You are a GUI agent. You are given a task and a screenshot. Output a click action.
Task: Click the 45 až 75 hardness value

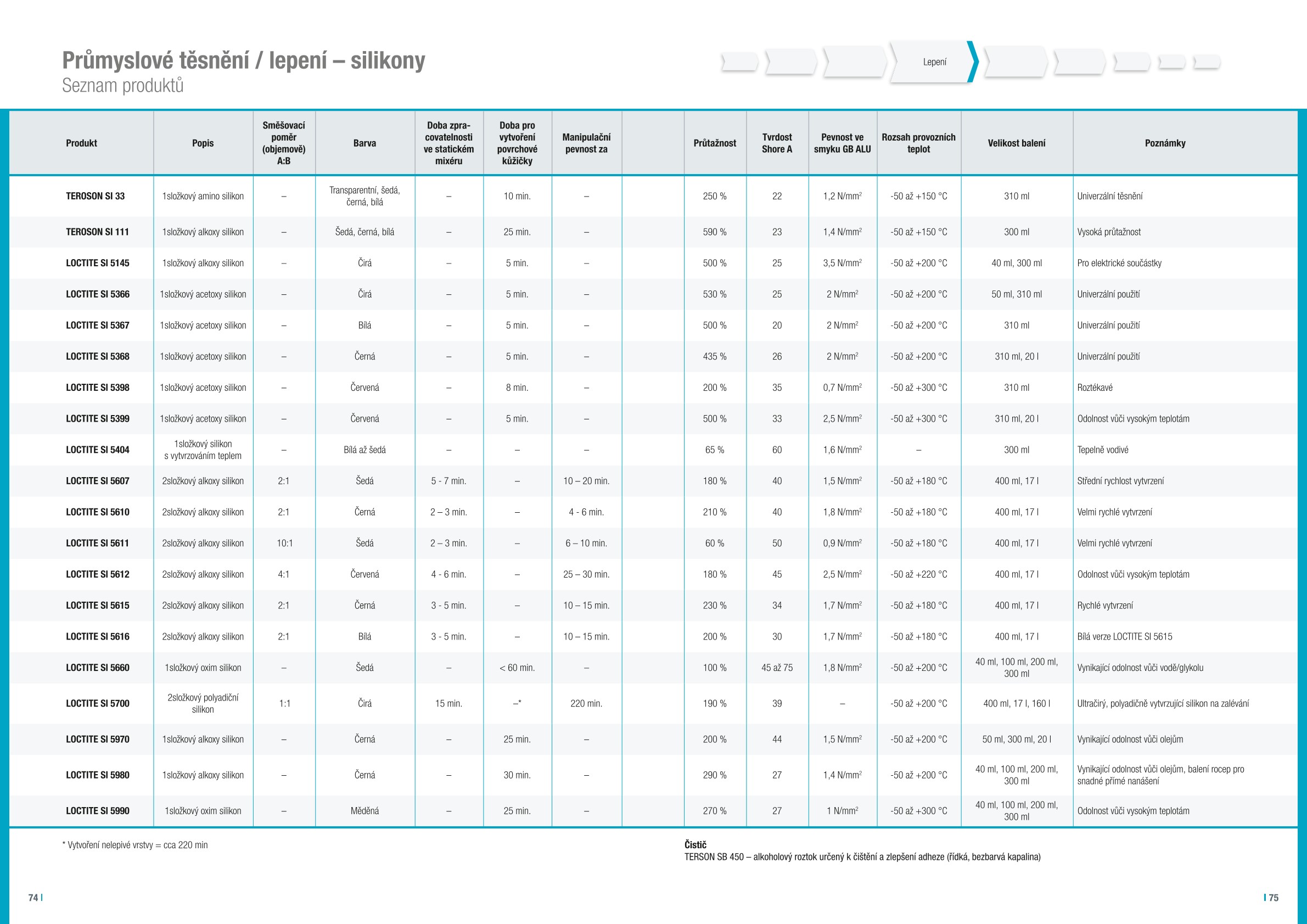[x=777, y=668]
